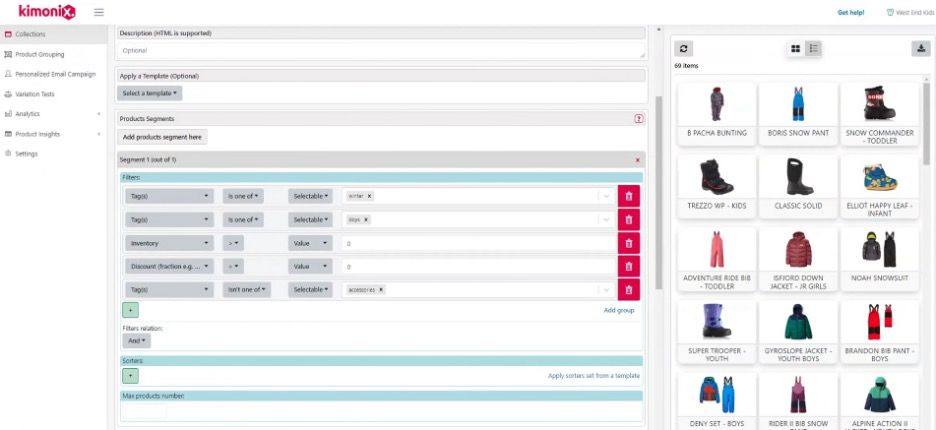936x430 pixels.
Task: Select B PACHA BUNTING product thumbnail
Action: coord(716,103)
